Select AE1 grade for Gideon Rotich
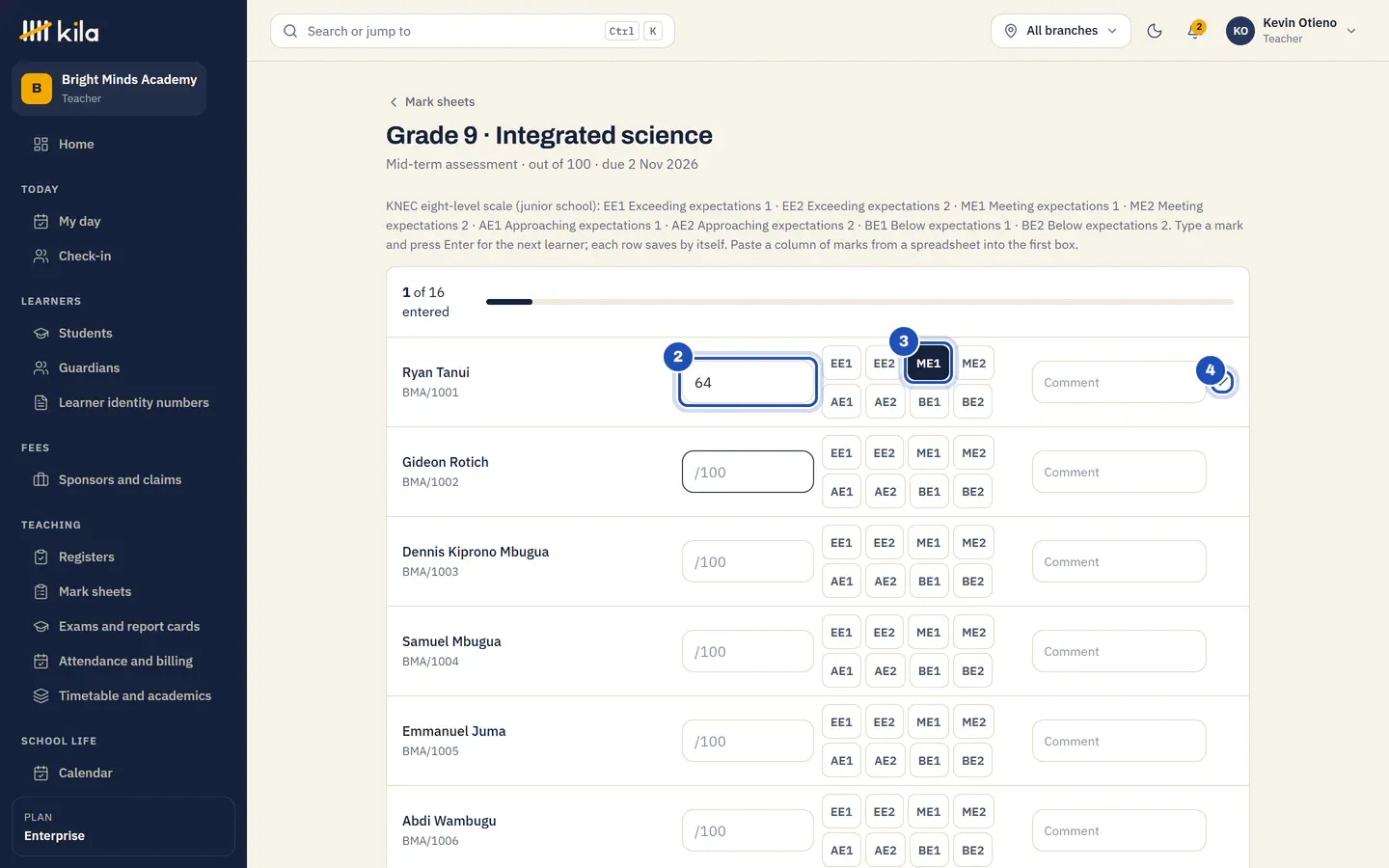 pos(841,492)
